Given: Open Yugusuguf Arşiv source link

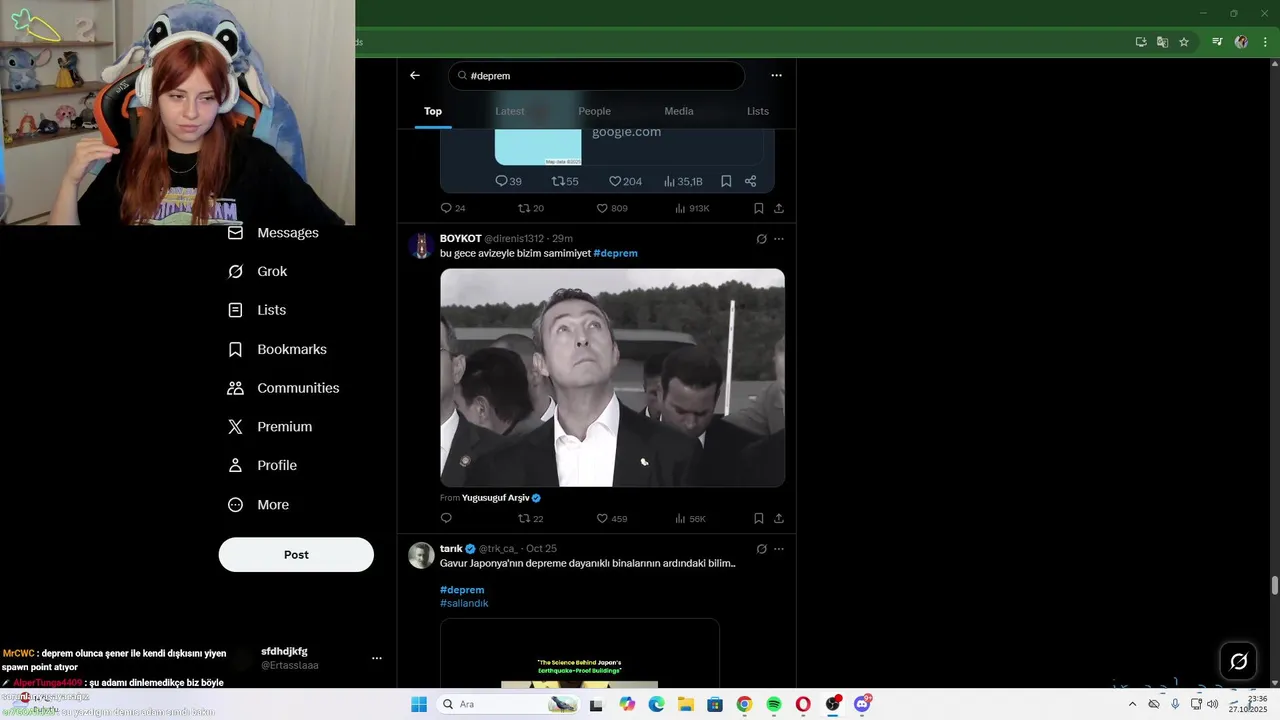Looking at the screenshot, I should [501, 498].
